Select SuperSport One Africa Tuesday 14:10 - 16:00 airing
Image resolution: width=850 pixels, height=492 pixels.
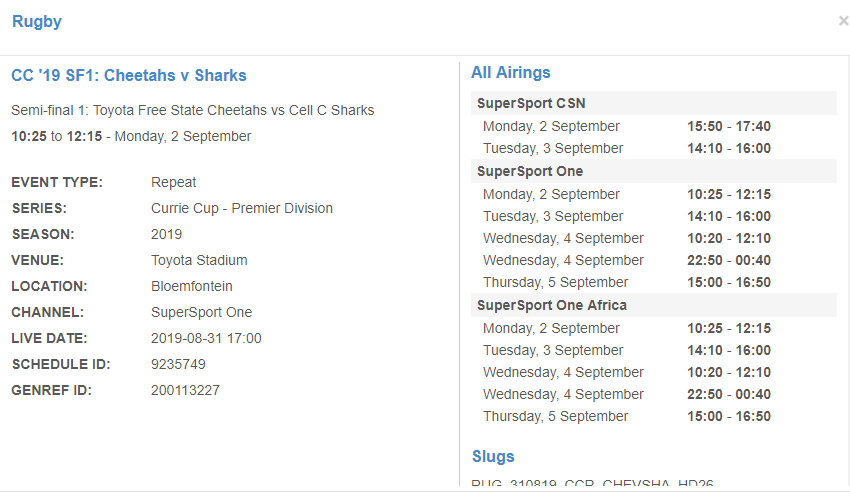coord(728,350)
